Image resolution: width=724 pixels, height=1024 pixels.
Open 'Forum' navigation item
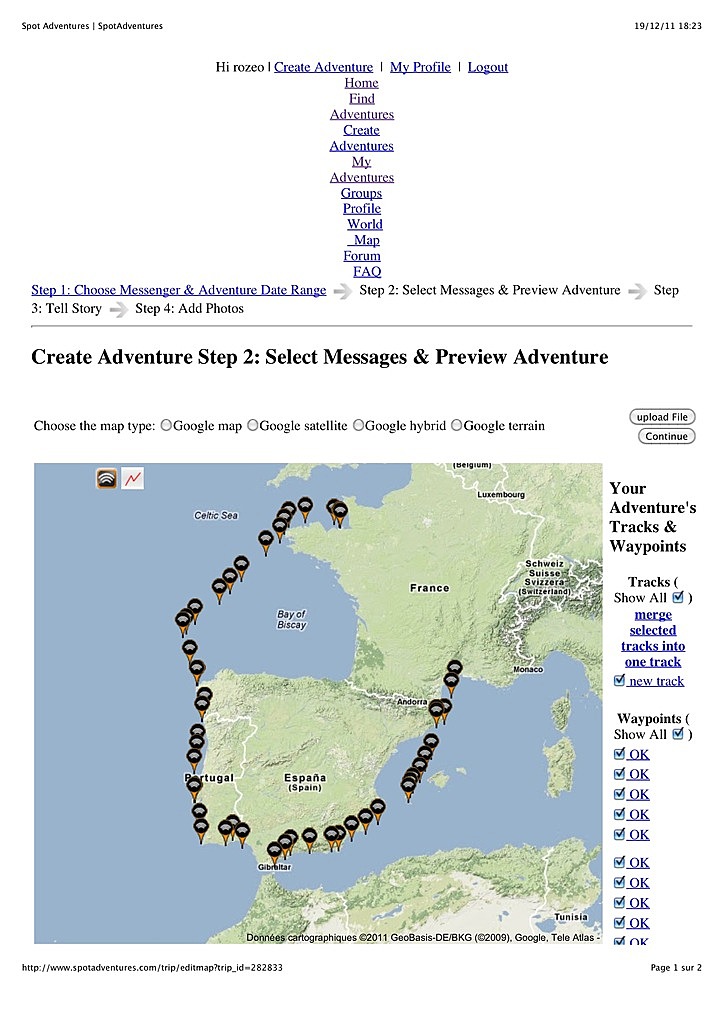click(362, 256)
